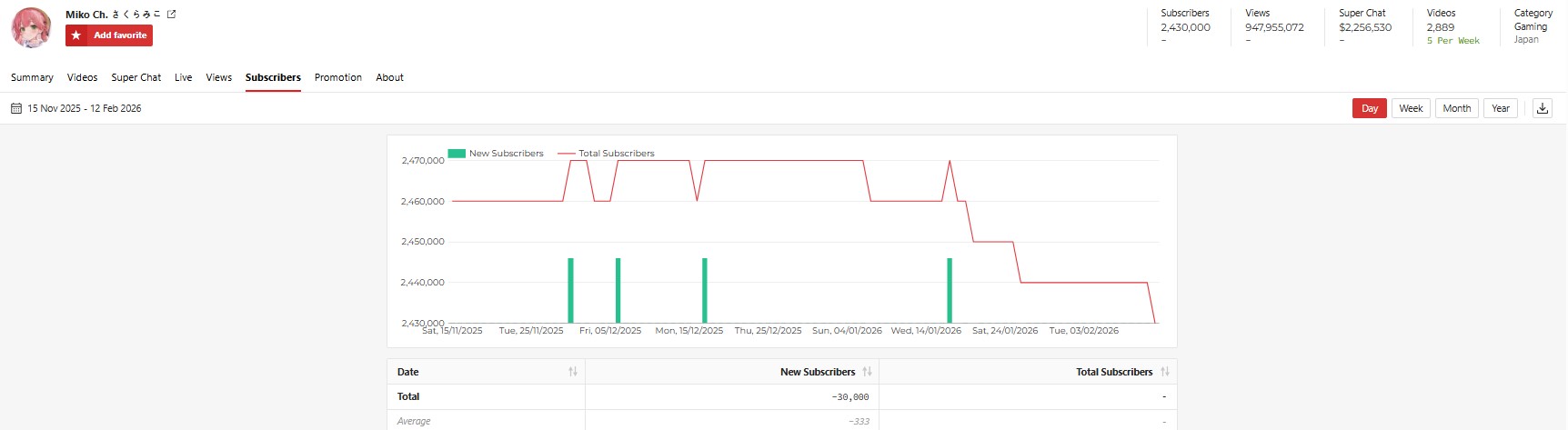Select the Subscribers tab
Image resolution: width=1568 pixels, height=430 pixels.
coord(273,77)
